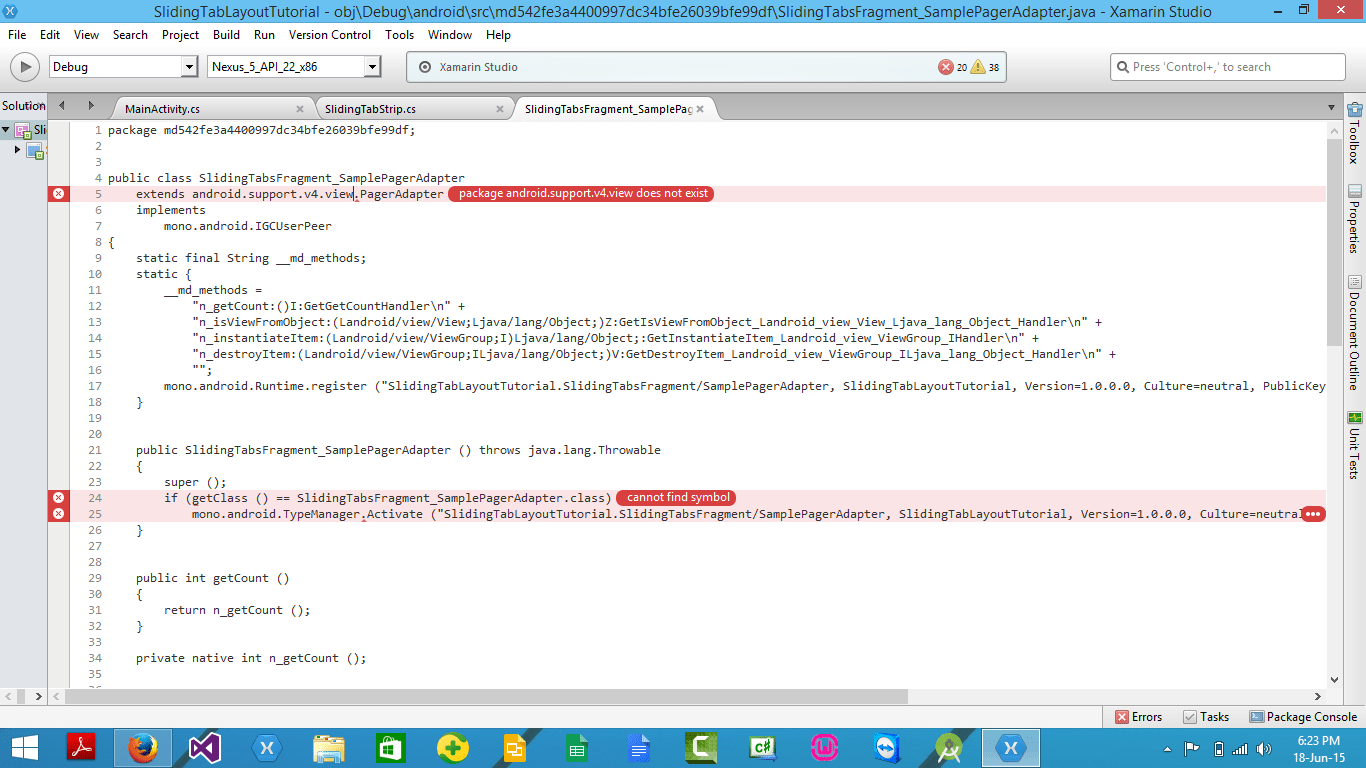Expand the project tree node
This screenshot has width=1366, height=768.
(17, 150)
